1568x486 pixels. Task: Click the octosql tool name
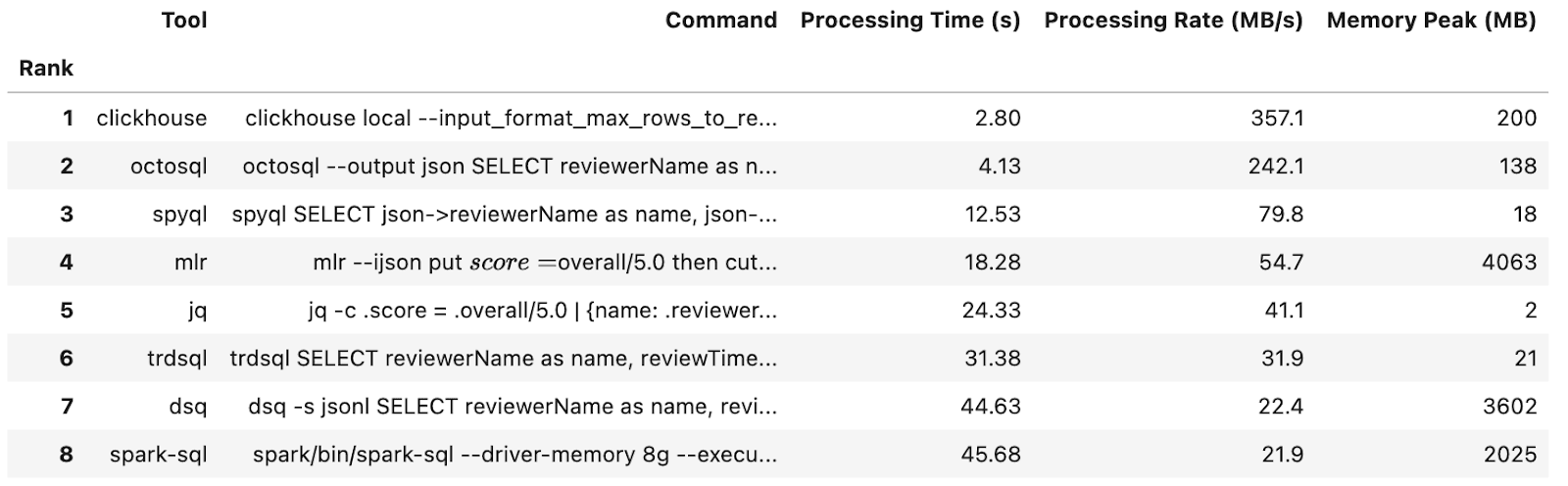169,167
